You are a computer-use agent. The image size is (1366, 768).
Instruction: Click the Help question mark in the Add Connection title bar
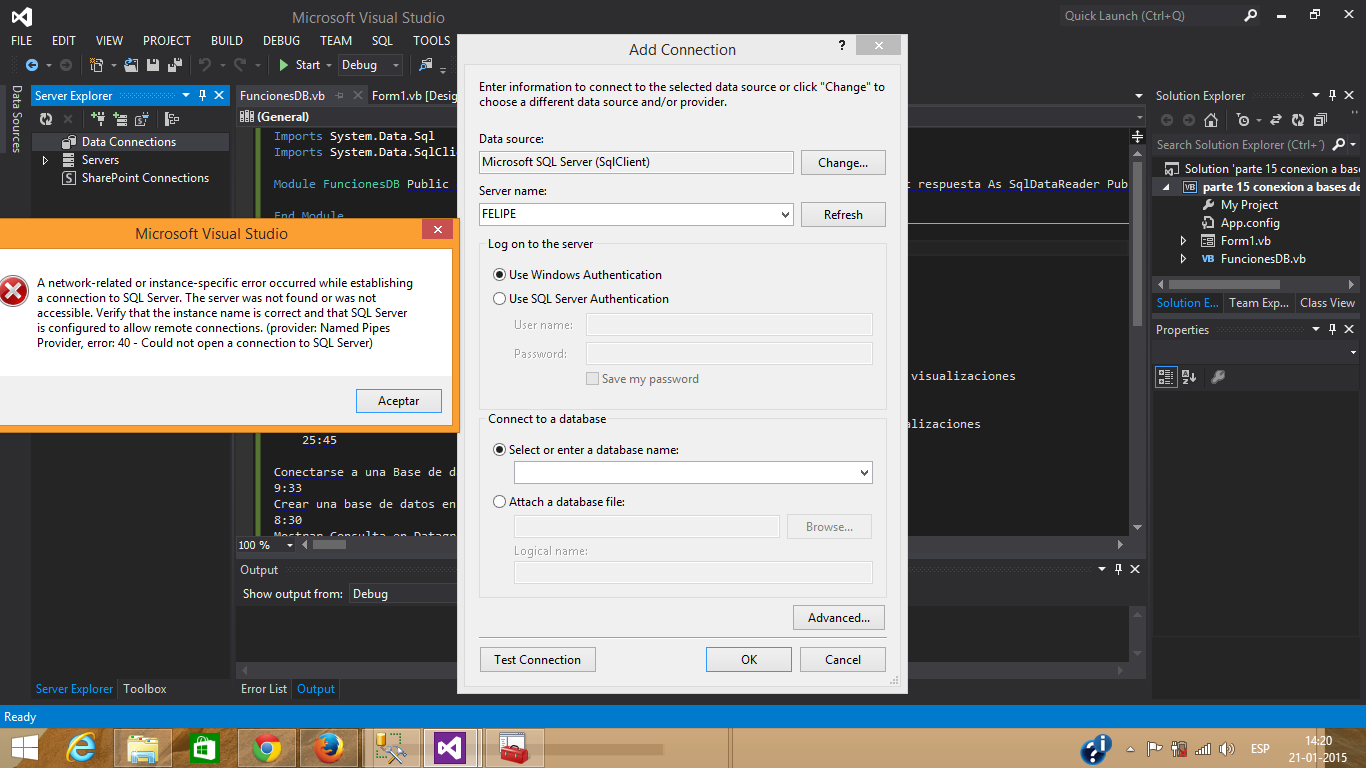pos(841,45)
